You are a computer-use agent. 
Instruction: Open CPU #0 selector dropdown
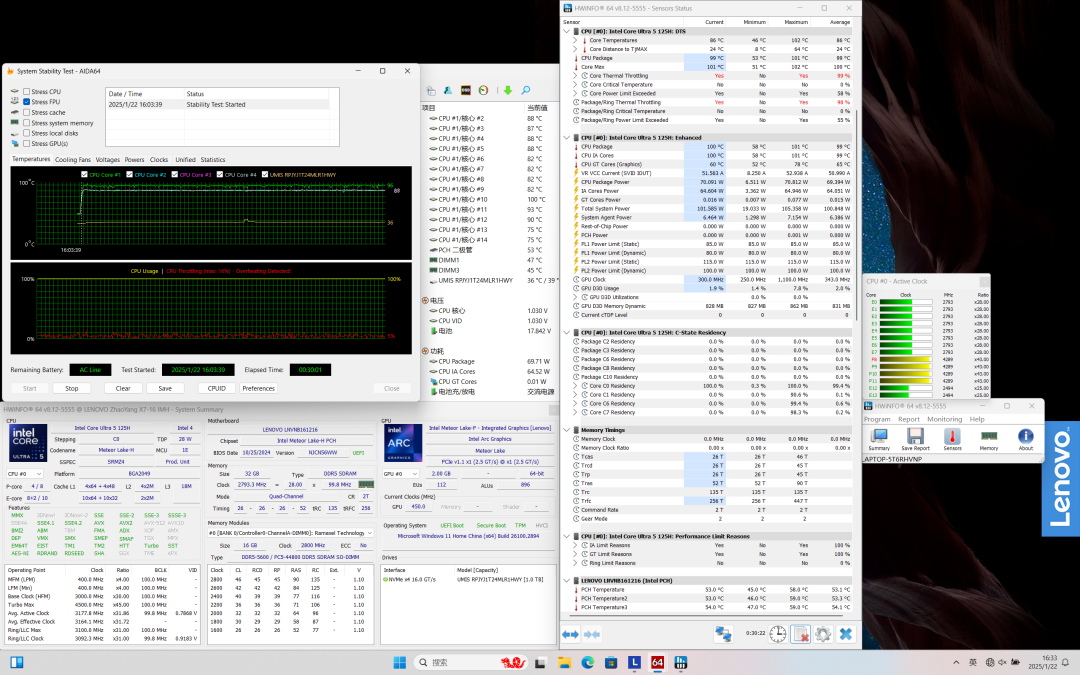coord(25,474)
